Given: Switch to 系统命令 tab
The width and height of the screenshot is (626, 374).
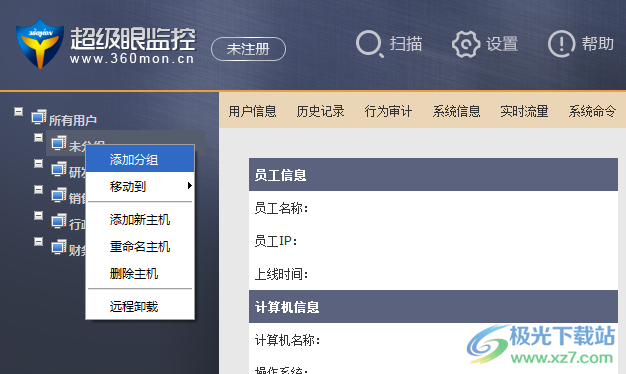Looking at the screenshot, I should 592,111.
